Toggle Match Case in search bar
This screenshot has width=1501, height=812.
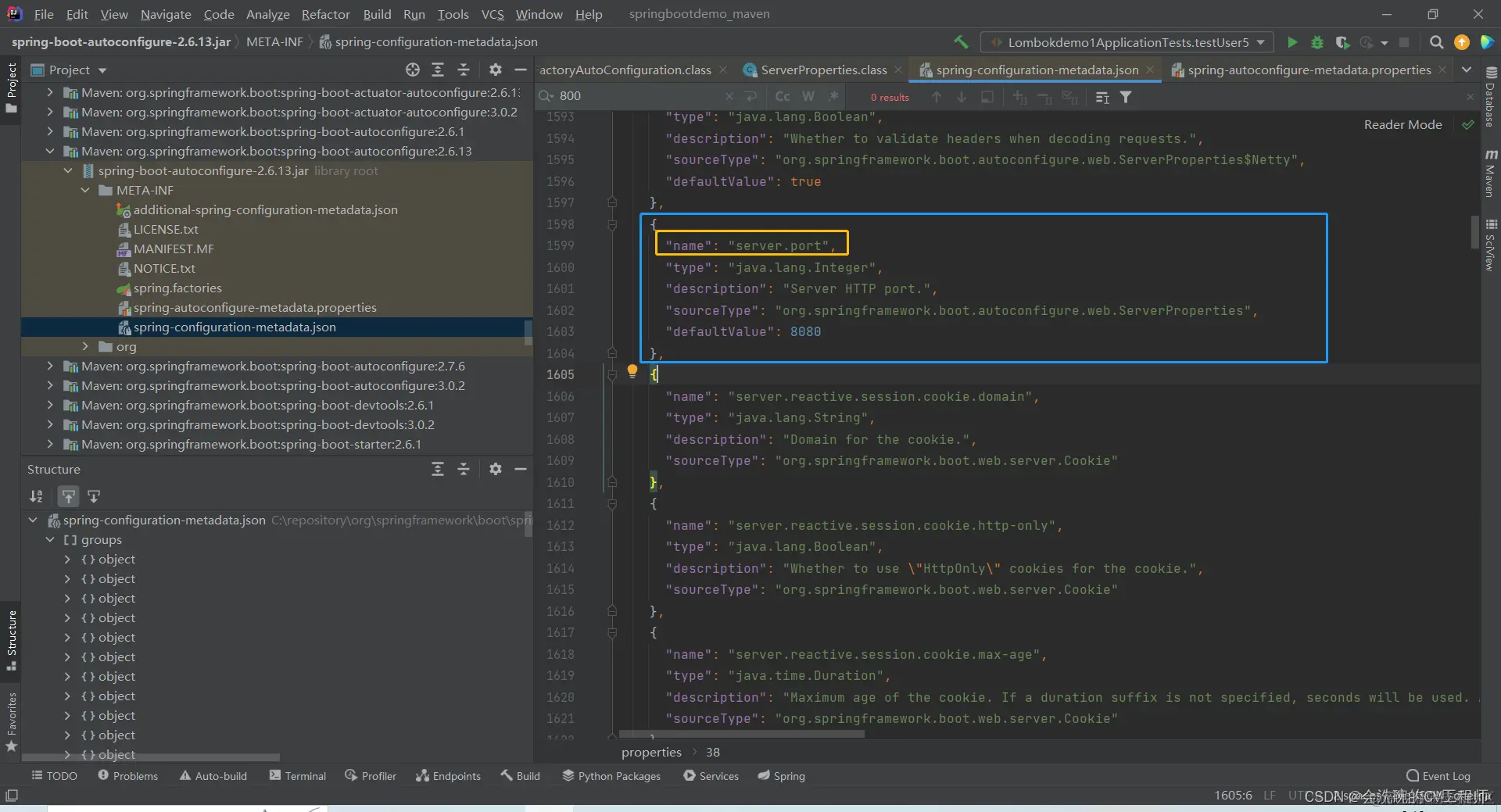[x=783, y=96]
